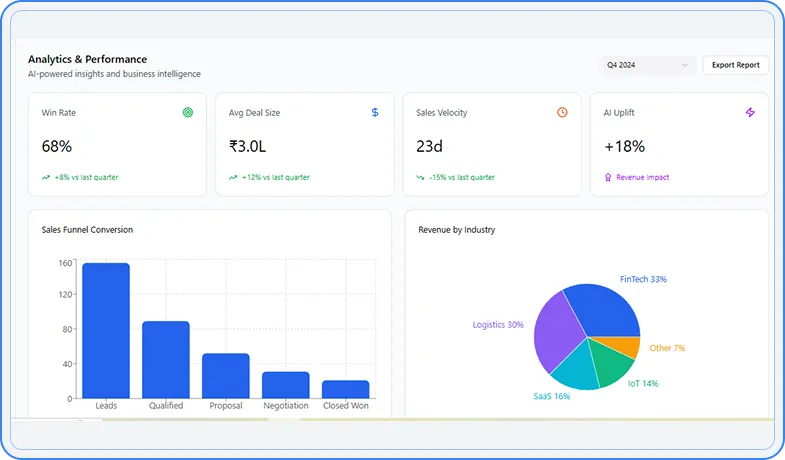
Task: Open the Q4 2024 period dropdown
Action: [x=647, y=65]
